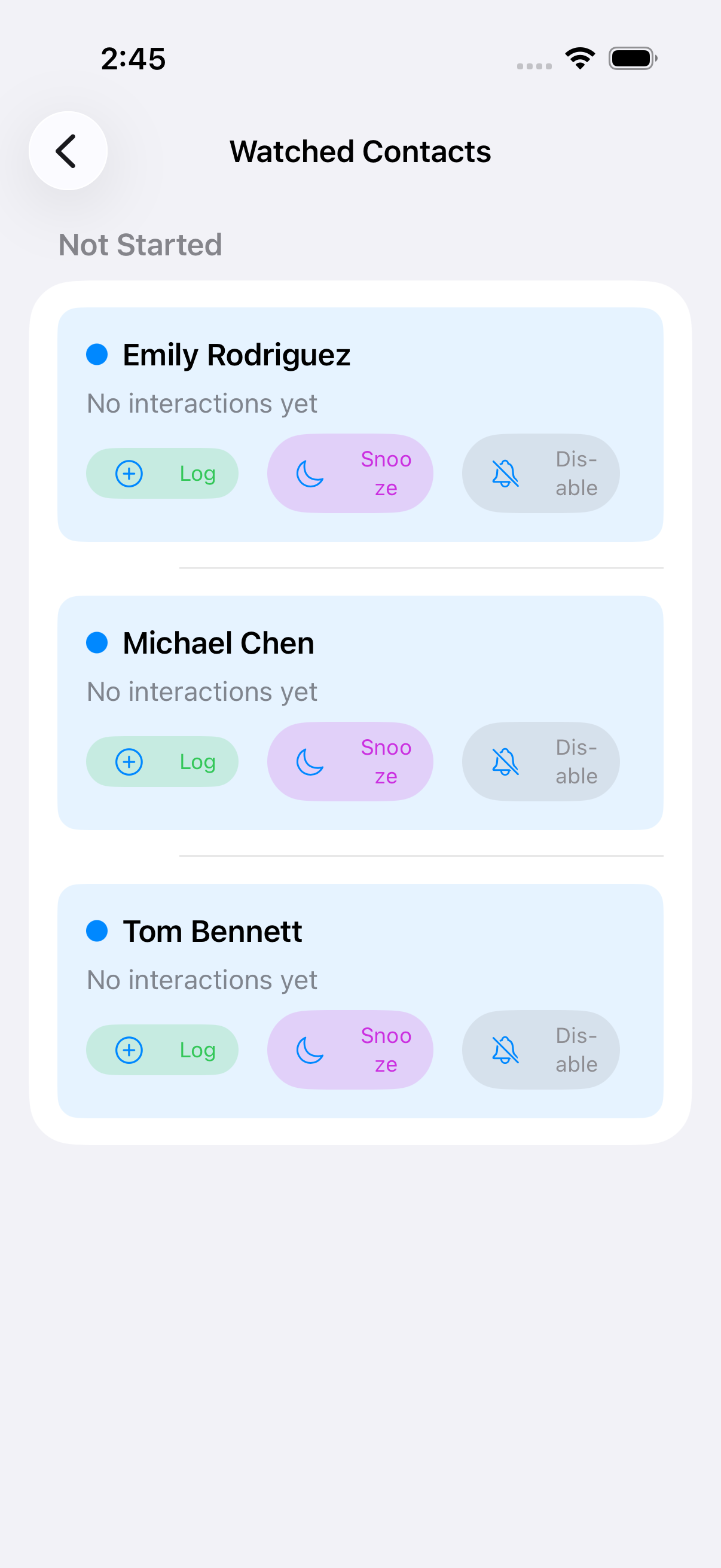This screenshot has width=721, height=1568.
Task: Tap the back chevron to leave Watched Contacts
Action: point(67,151)
